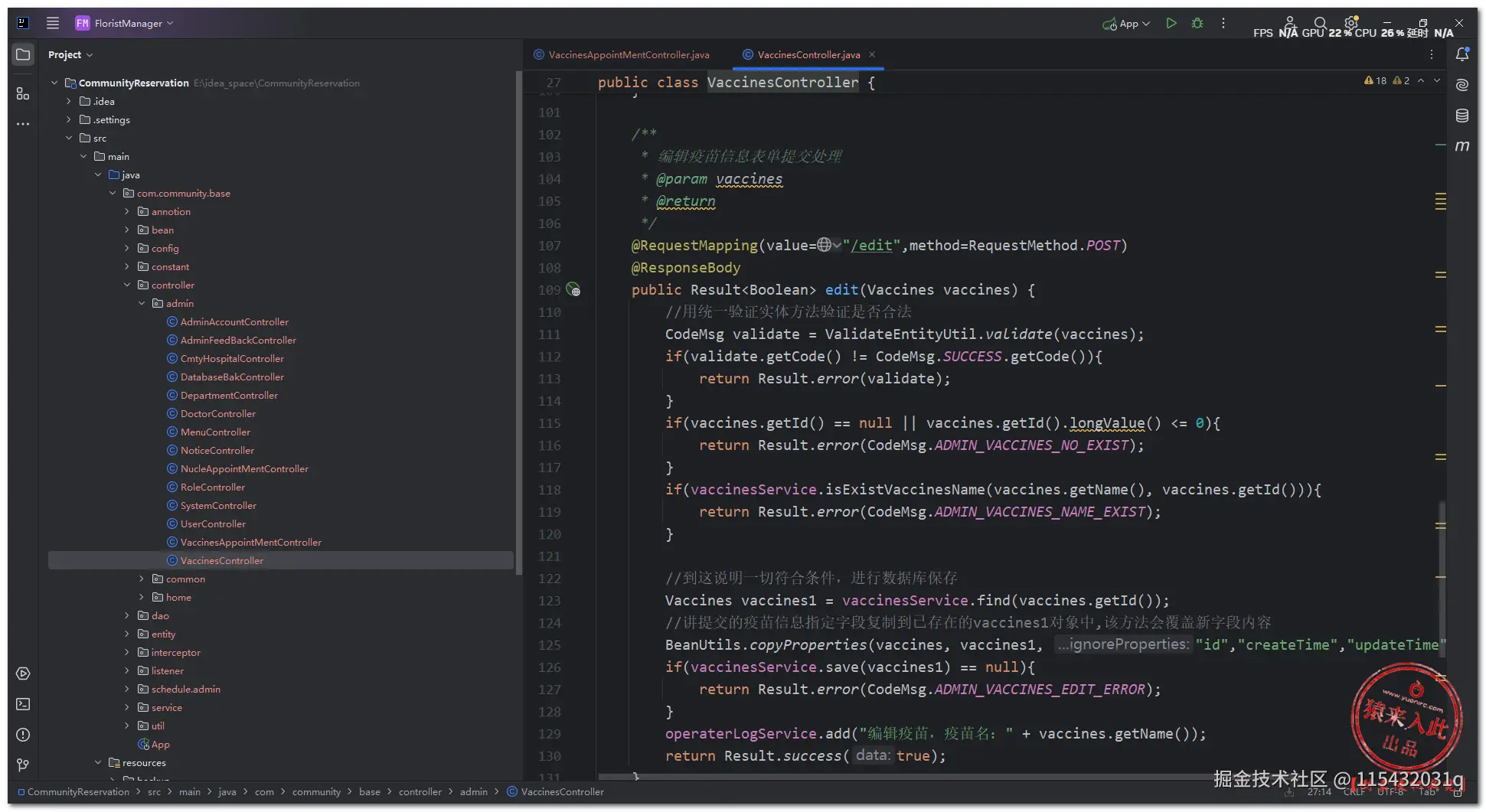The width and height of the screenshot is (1486, 812).
Task: Click the editor horizontal scrollbar
Action: pos(903,776)
